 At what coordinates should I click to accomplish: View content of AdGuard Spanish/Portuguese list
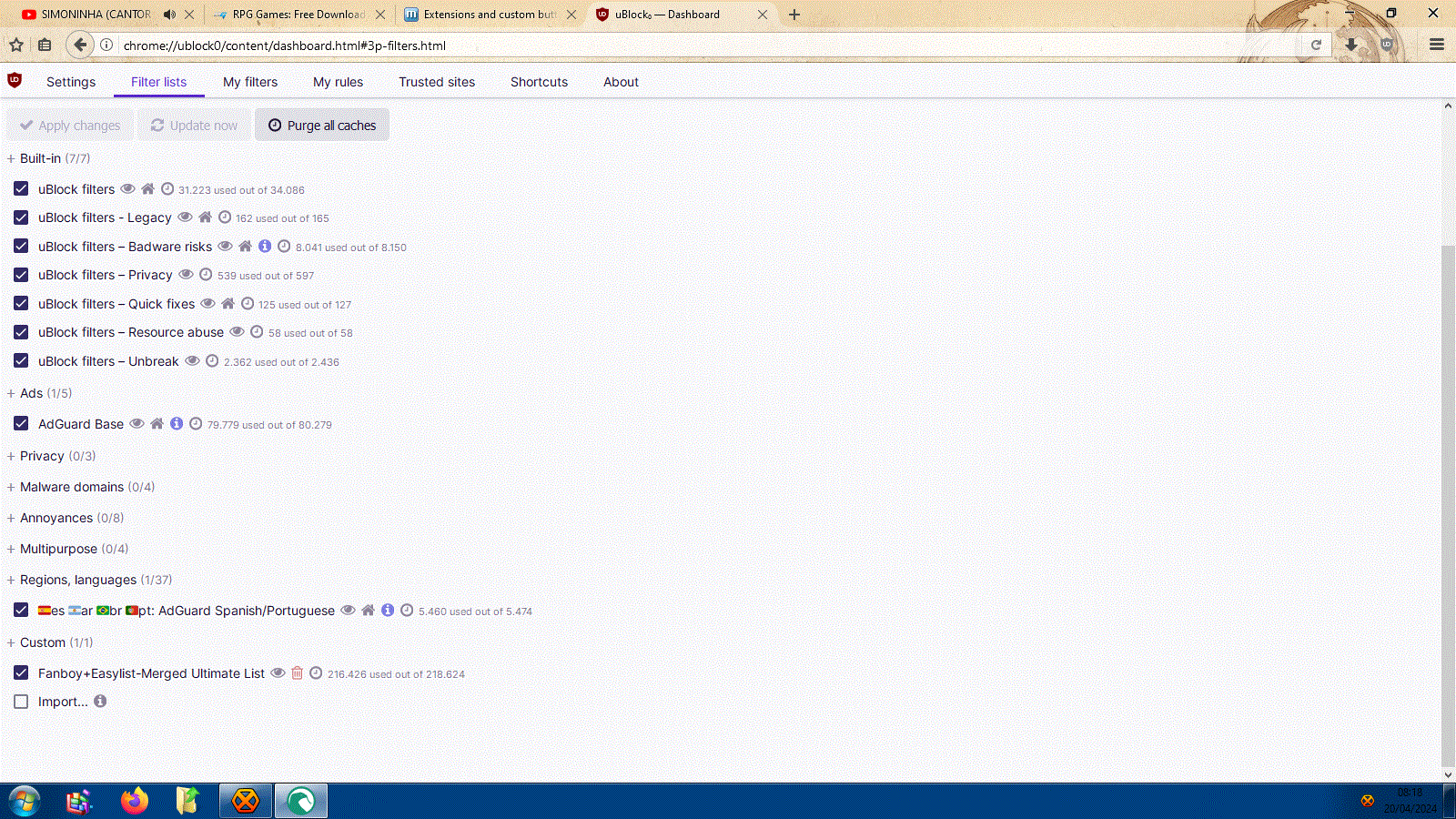coord(348,611)
